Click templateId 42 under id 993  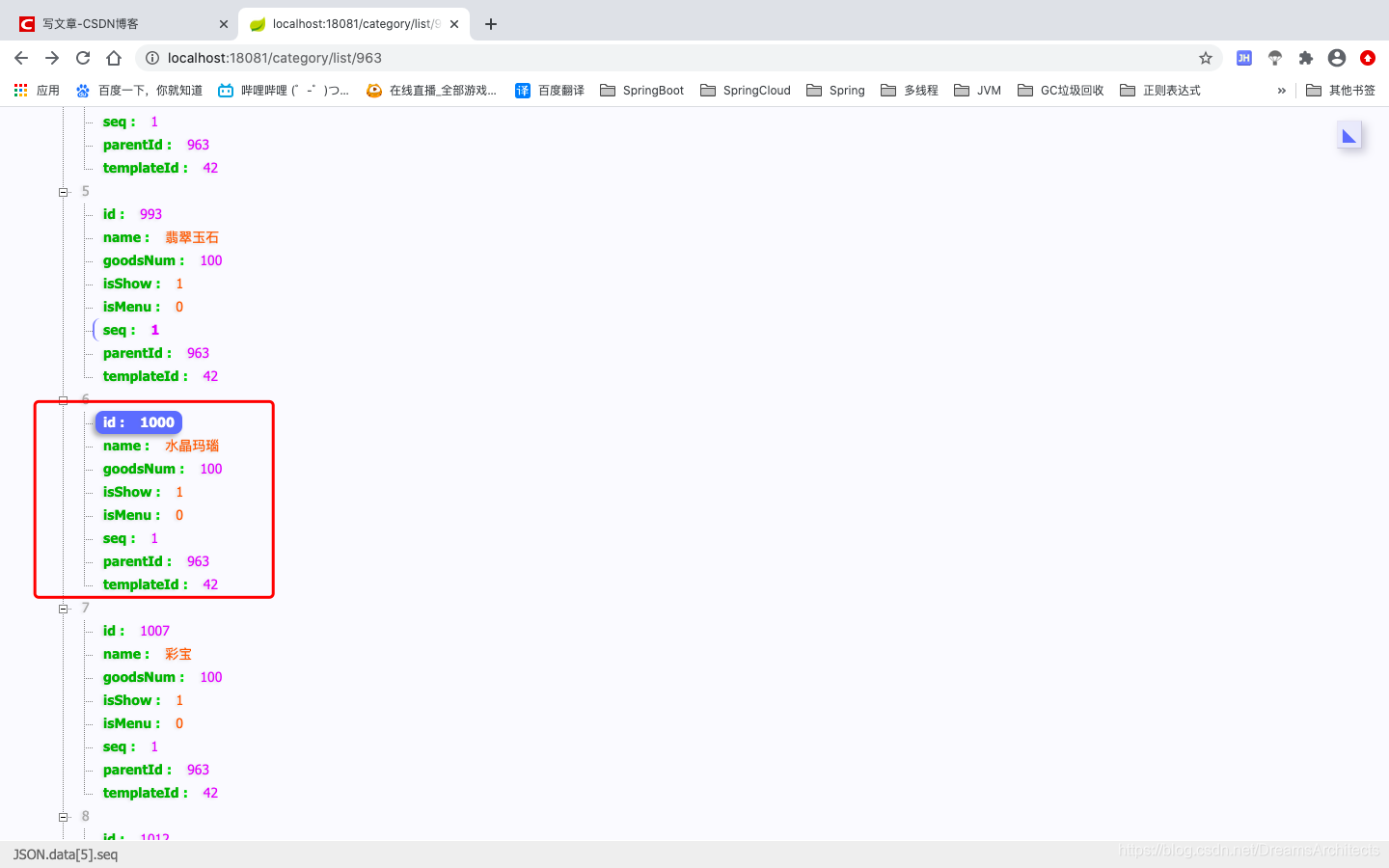click(x=161, y=376)
